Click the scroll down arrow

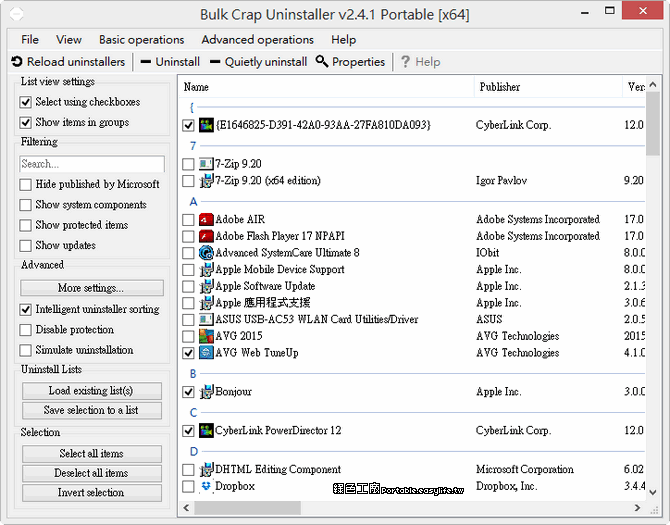click(x=652, y=493)
